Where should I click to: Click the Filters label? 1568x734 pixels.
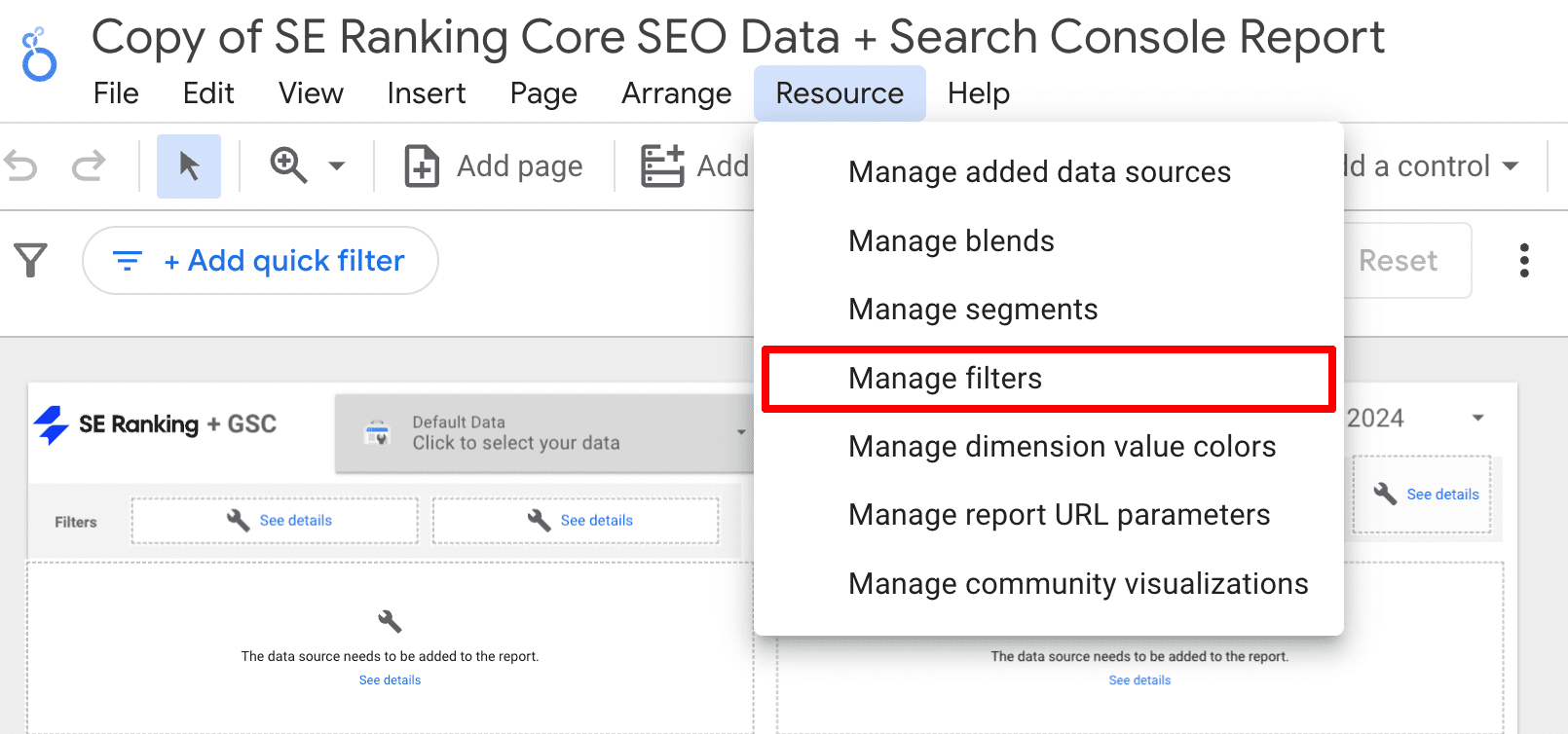click(x=76, y=522)
